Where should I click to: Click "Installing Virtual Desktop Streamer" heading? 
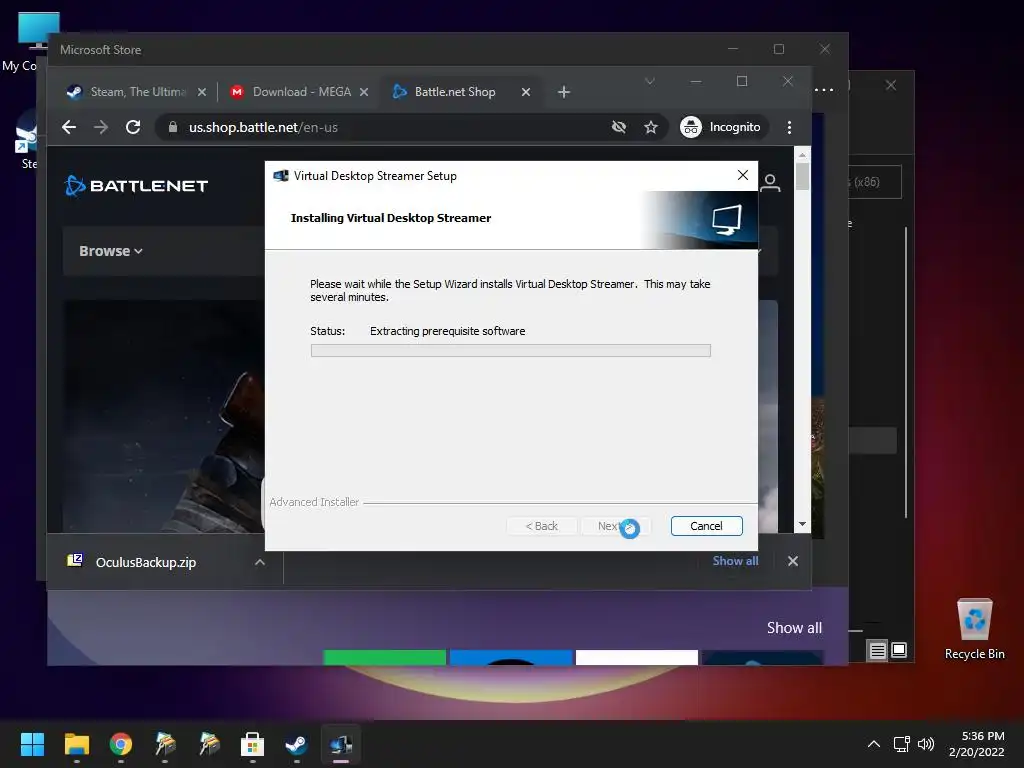point(391,218)
